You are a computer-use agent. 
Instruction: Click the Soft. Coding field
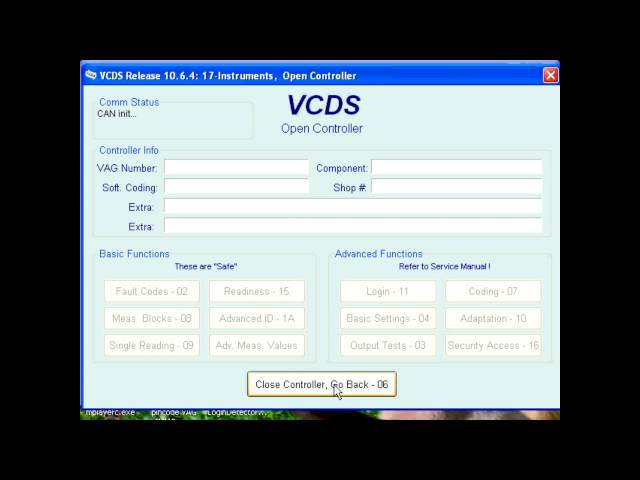[236, 187]
